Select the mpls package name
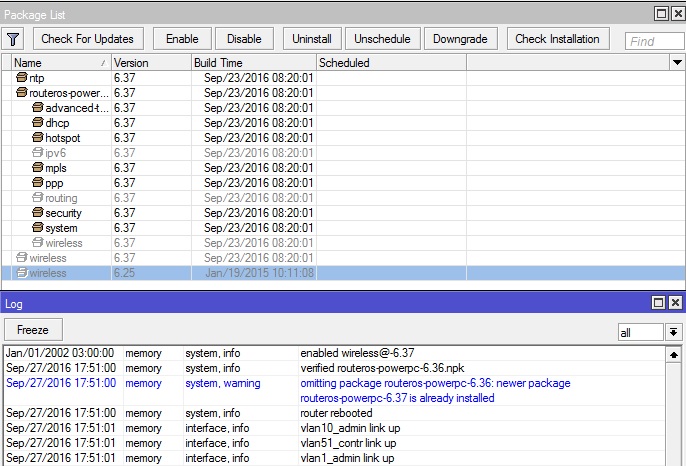Image resolution: width=686 pixels, height=466 pixels. [56, 168]
